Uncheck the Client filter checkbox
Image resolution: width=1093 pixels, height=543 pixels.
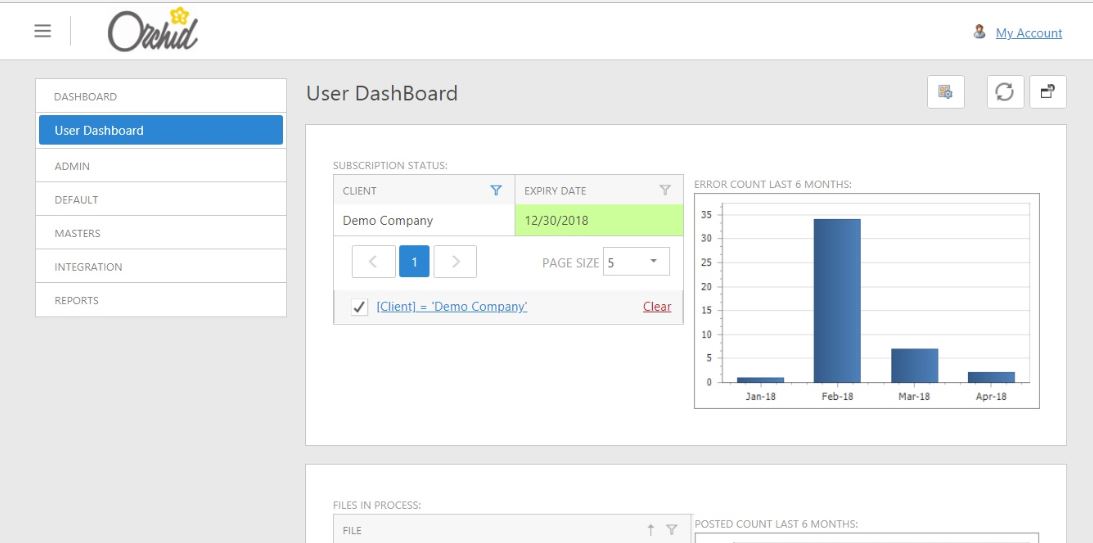pyautogui.click(x=358, y=307)
